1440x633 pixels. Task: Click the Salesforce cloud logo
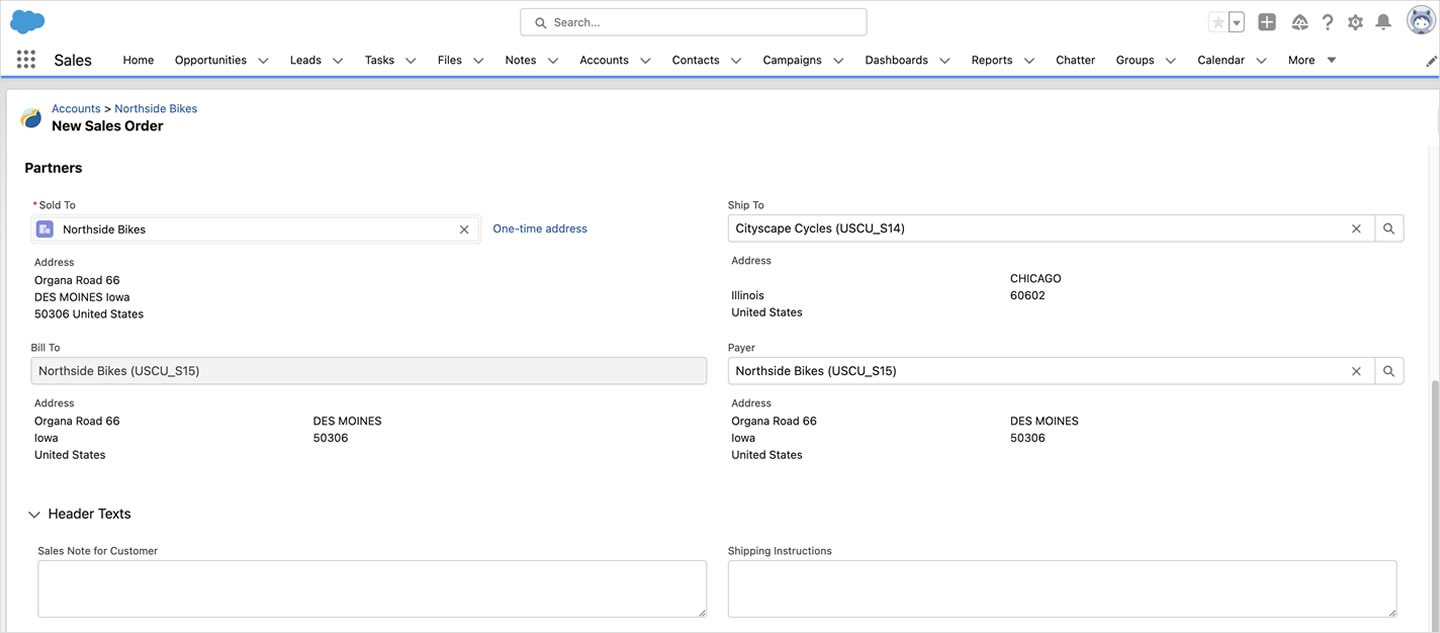click(27, 21)
